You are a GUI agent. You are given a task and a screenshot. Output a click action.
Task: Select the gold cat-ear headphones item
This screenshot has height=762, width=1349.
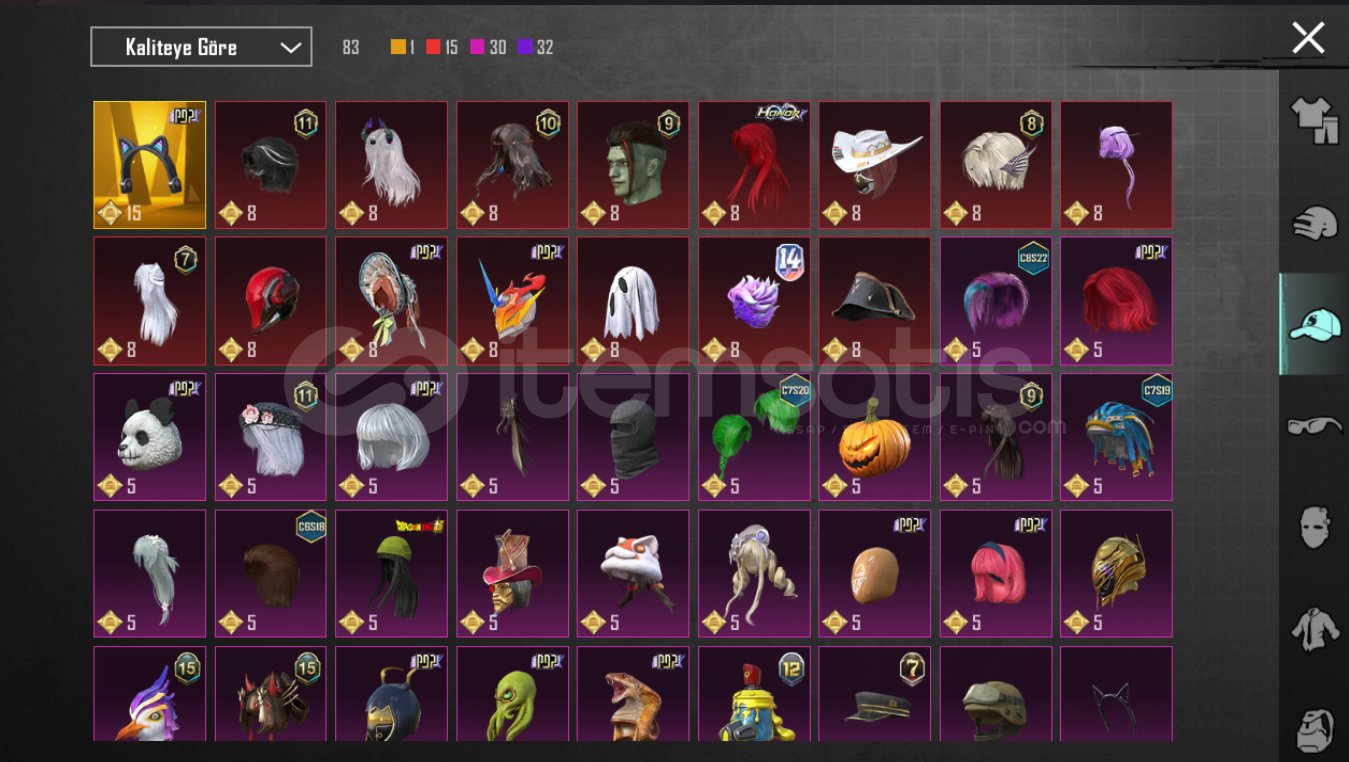(x=150, y=165)
